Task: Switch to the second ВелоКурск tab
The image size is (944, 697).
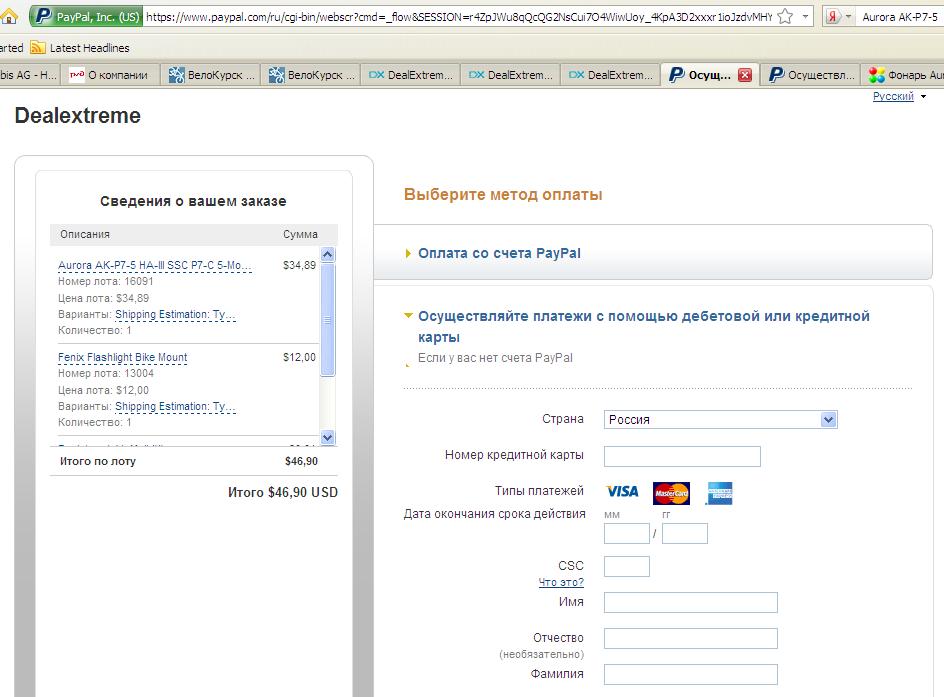Action: tap(311, 75)
